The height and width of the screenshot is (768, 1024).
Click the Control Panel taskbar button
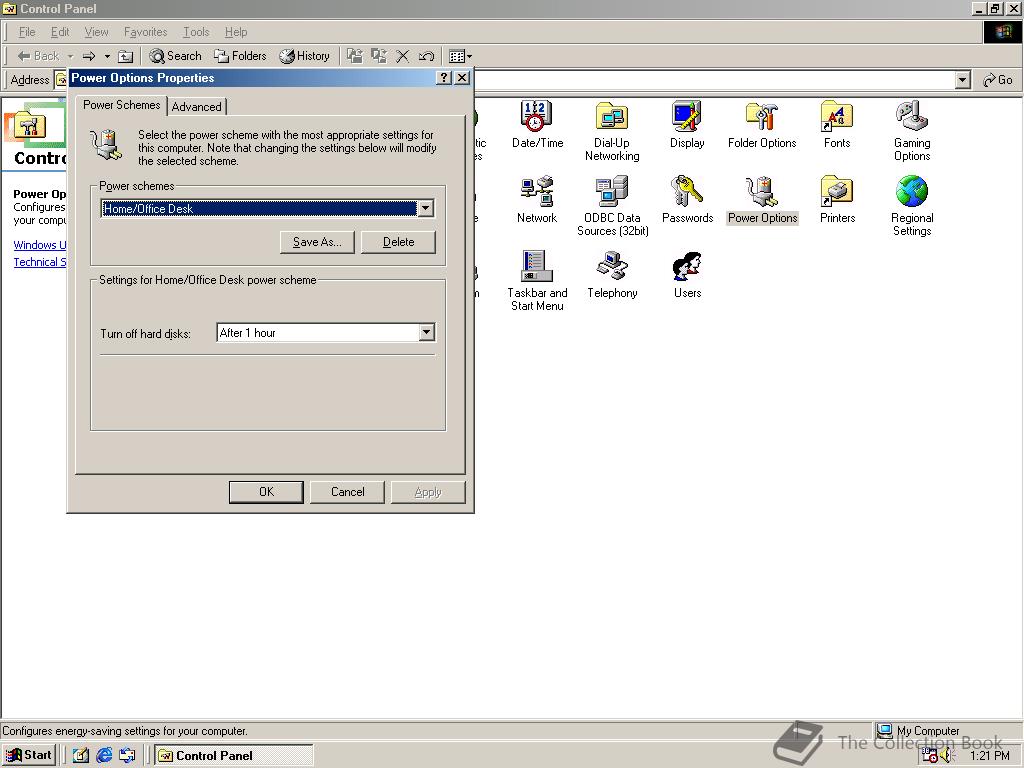coord(234,755)
